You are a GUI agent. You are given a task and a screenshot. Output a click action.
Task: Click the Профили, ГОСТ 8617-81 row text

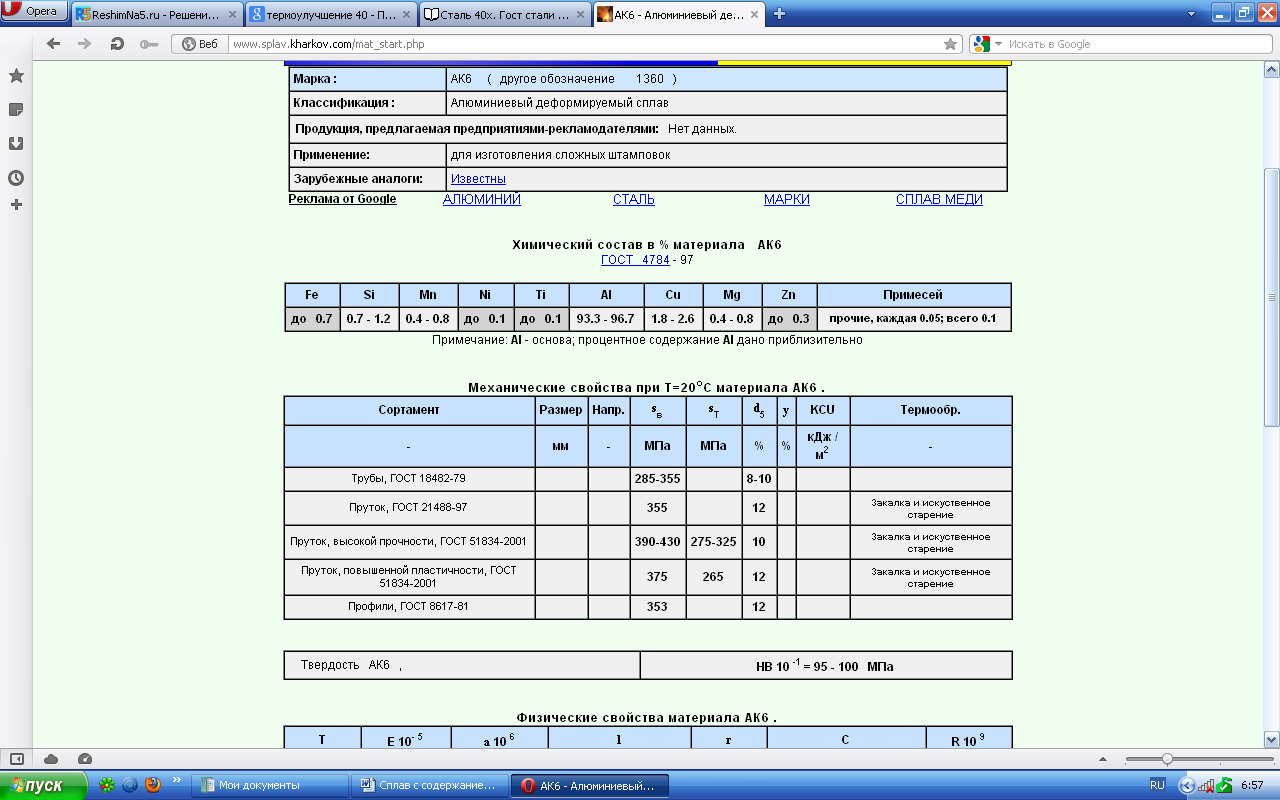click(x=408, y=607)
